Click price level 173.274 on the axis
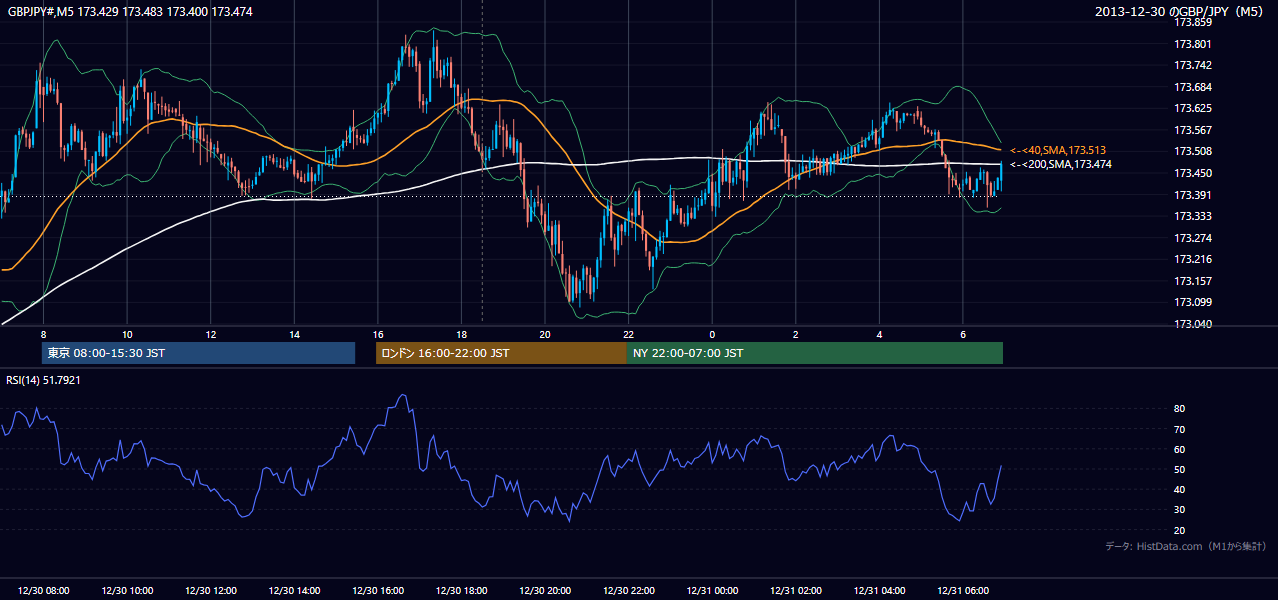Screen dimensions: 1278x600 click(x=1194, y=238)
